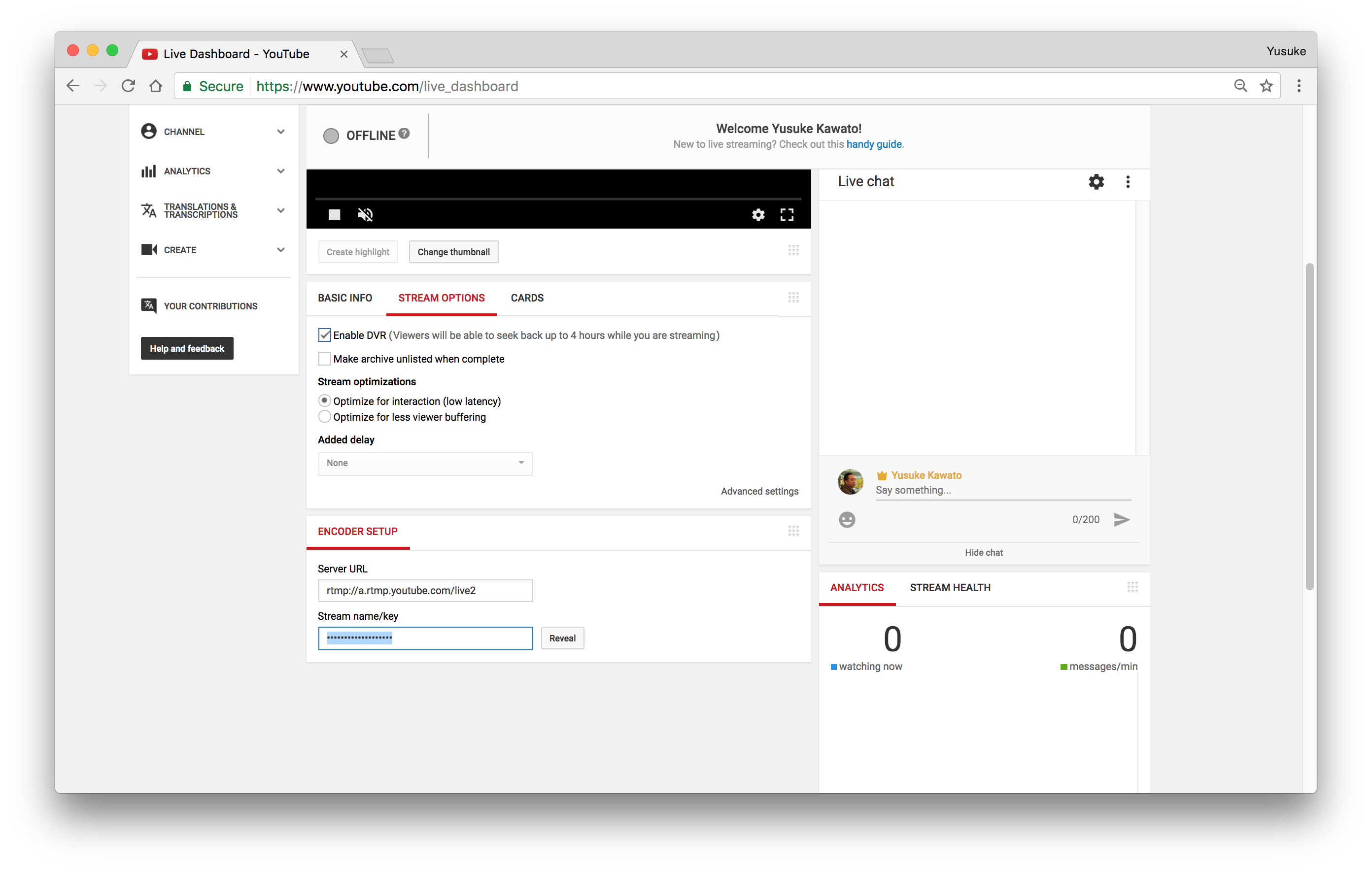This screenshot has height=872, width=1372.
Task: Open the video player settings gear
Action: [758, 215]
